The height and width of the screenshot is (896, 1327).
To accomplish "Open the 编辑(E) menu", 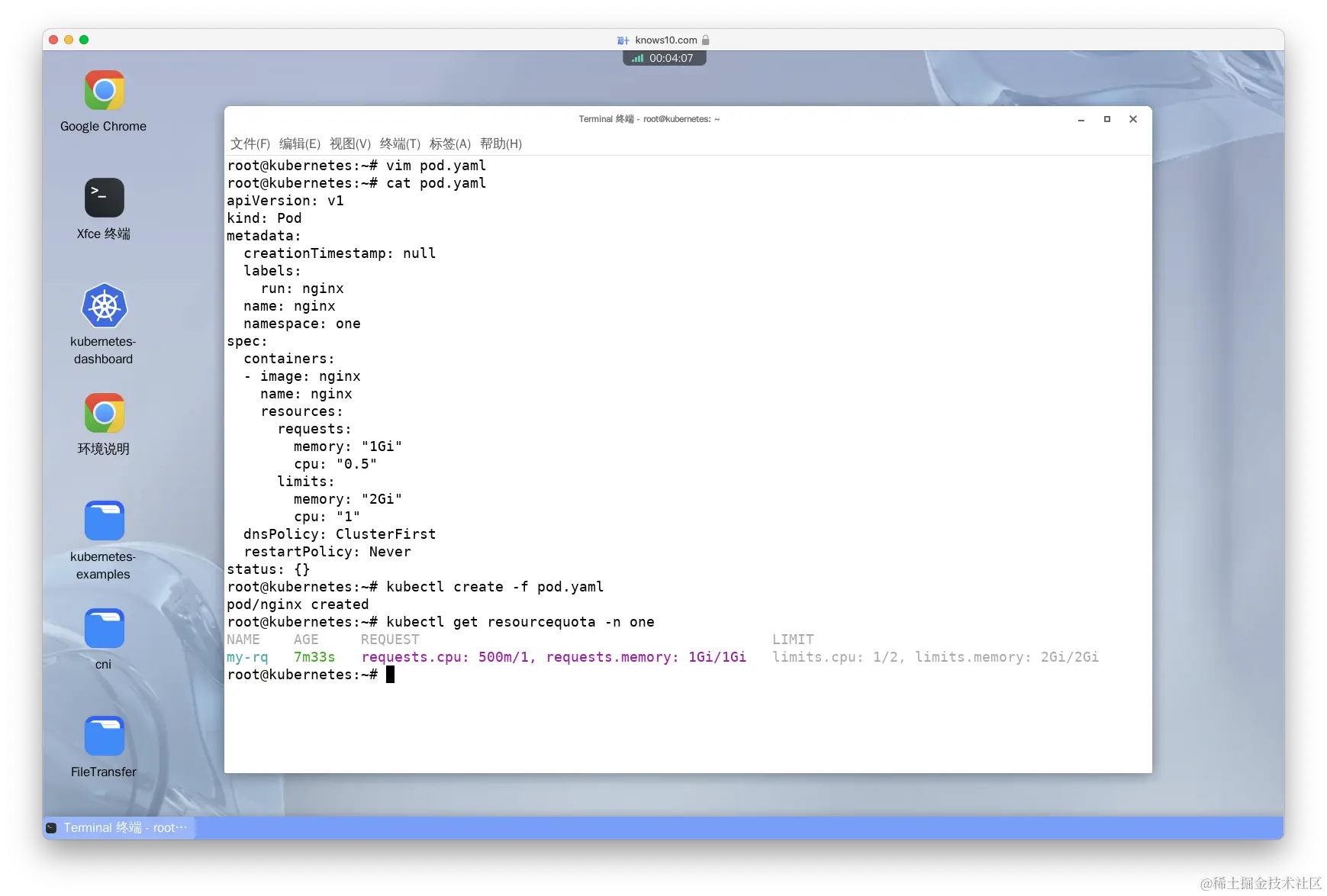I will (x=301, y=143).
